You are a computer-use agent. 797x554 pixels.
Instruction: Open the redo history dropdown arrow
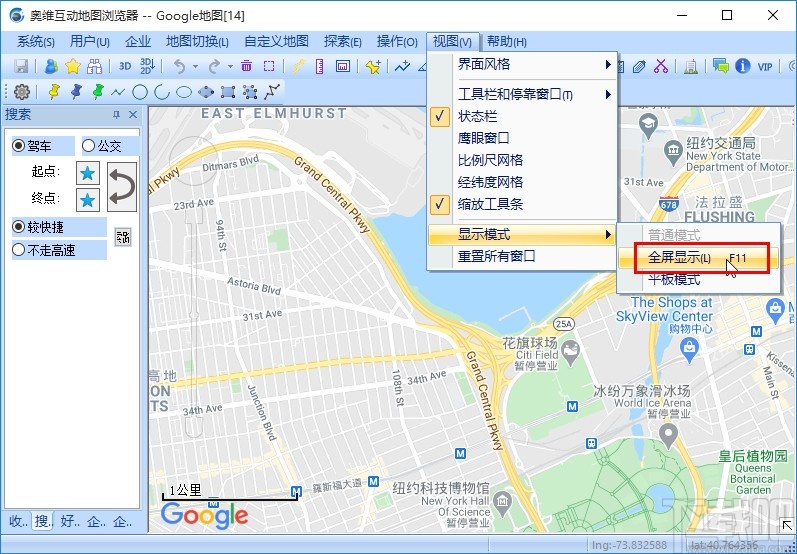point(230,67)
